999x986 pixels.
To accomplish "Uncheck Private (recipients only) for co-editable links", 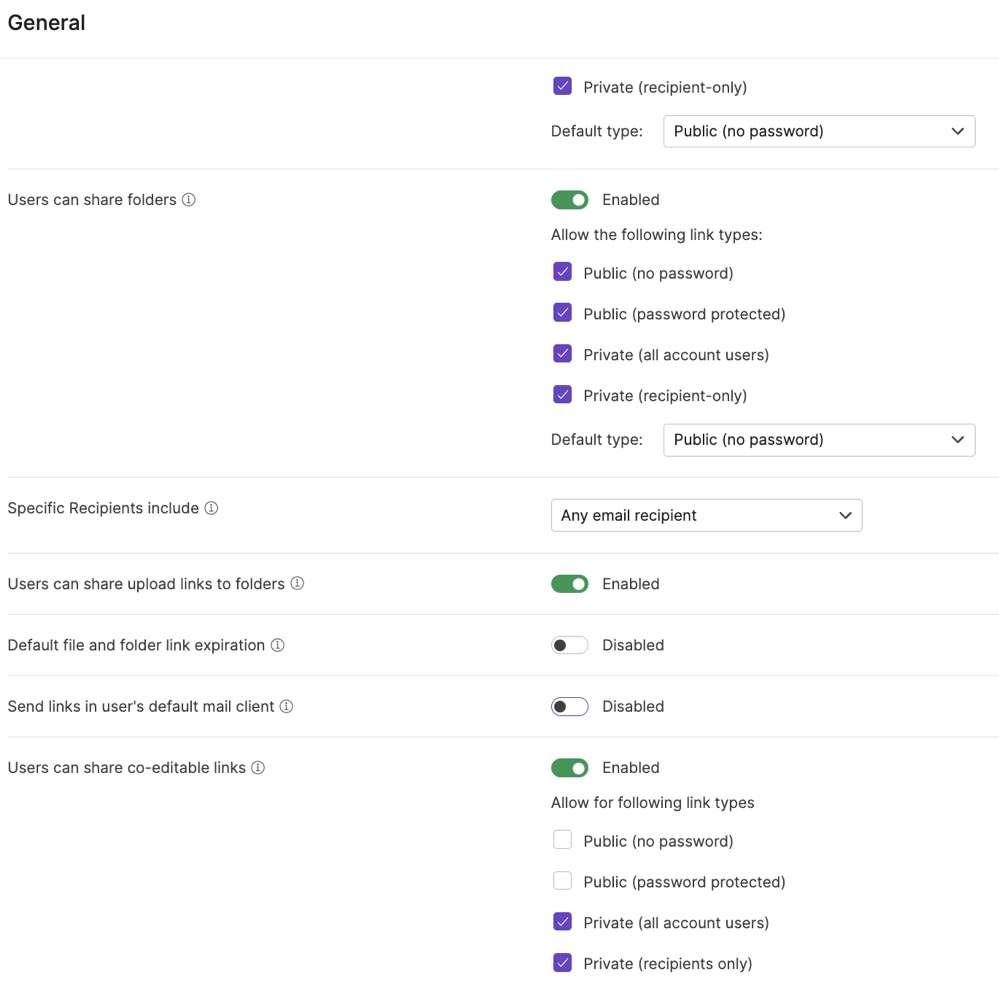I will point(563,963).
